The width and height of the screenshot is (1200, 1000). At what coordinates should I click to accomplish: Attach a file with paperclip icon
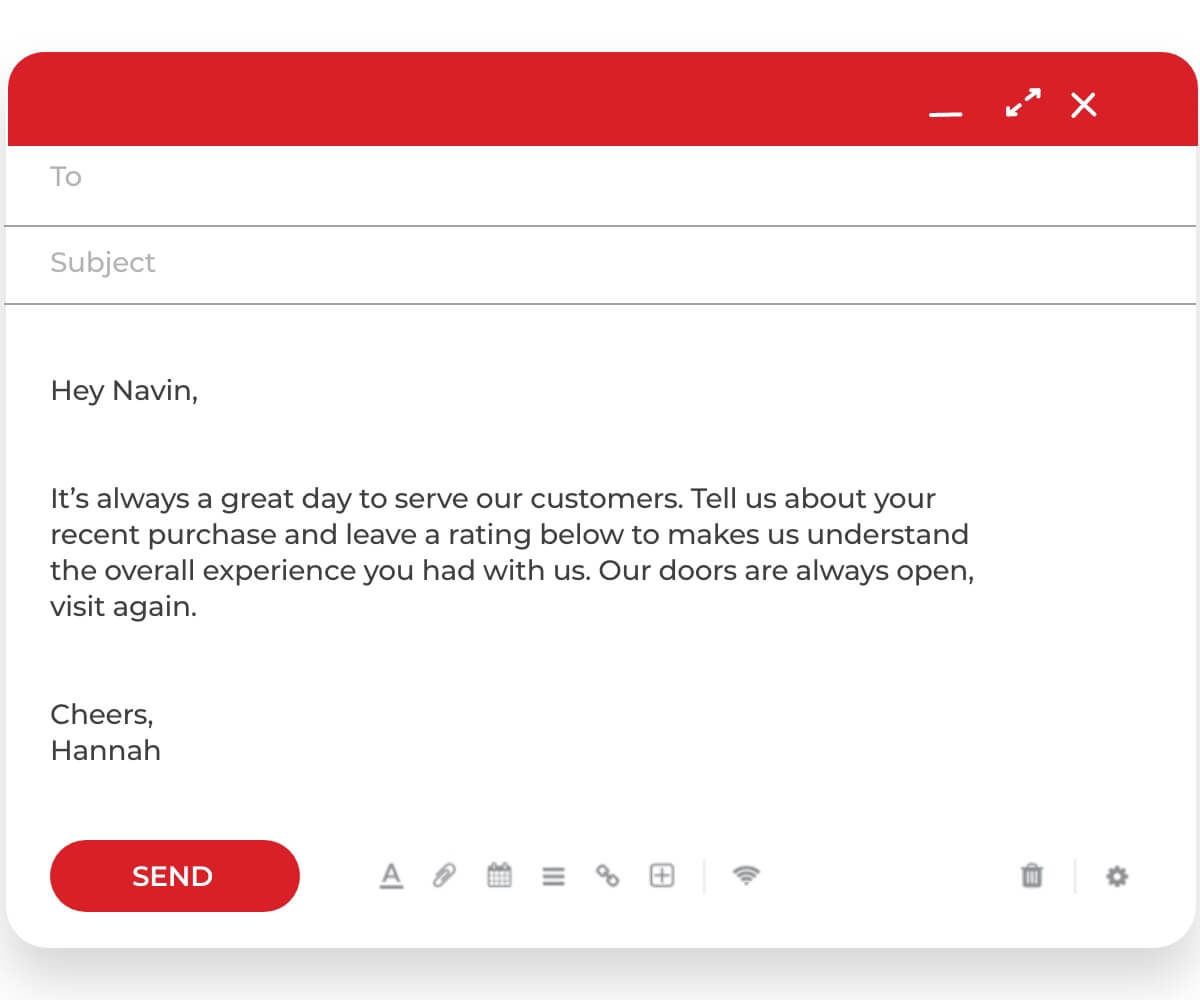click(x=444, y=876)
